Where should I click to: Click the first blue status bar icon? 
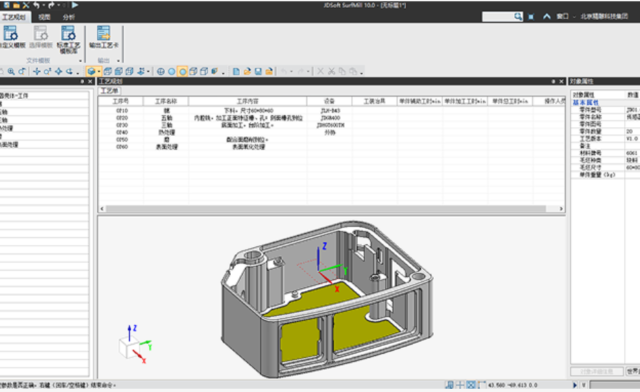[449, 385]
